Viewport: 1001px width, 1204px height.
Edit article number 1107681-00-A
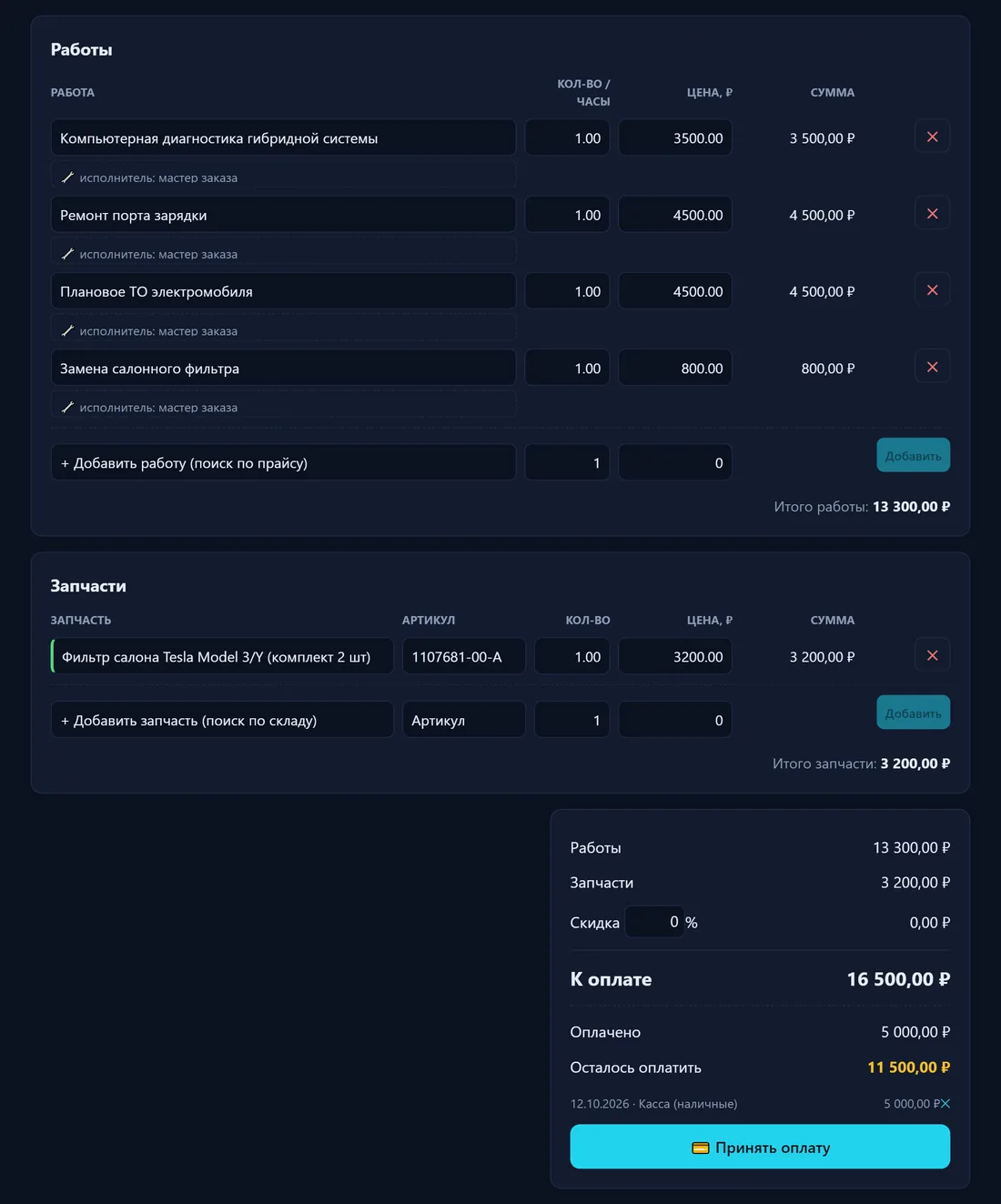click(463, 656)
